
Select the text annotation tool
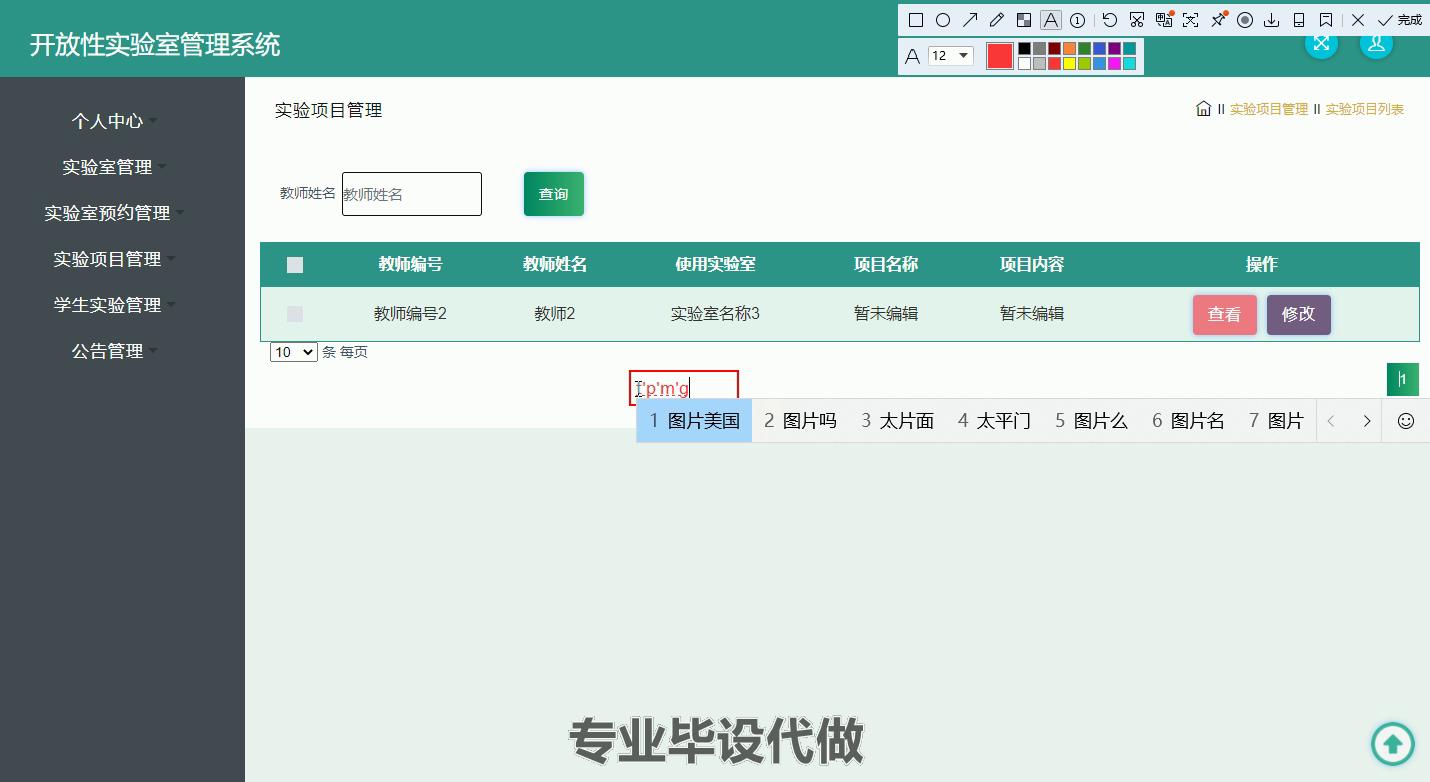pos(1051,19)
